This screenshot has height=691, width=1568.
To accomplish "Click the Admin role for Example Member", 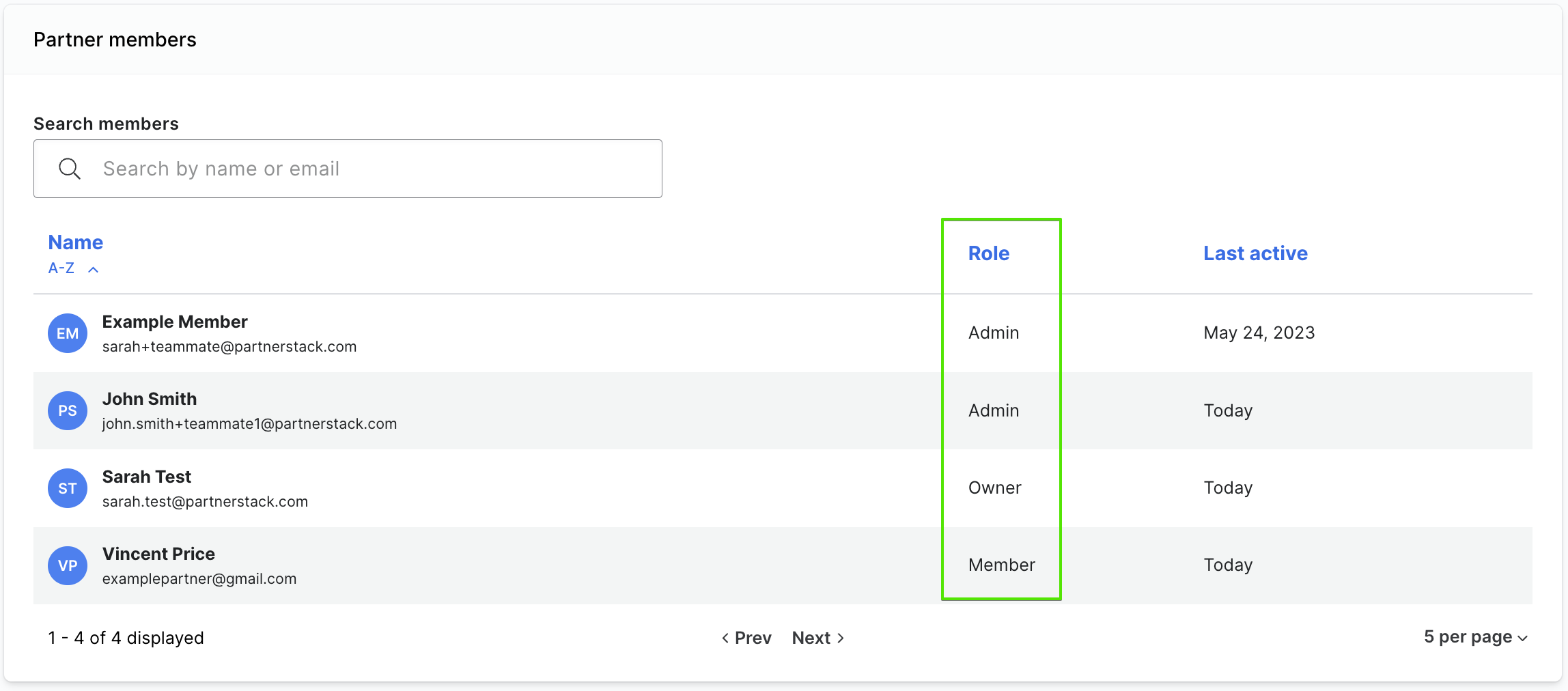I will [x=994, y=333].
